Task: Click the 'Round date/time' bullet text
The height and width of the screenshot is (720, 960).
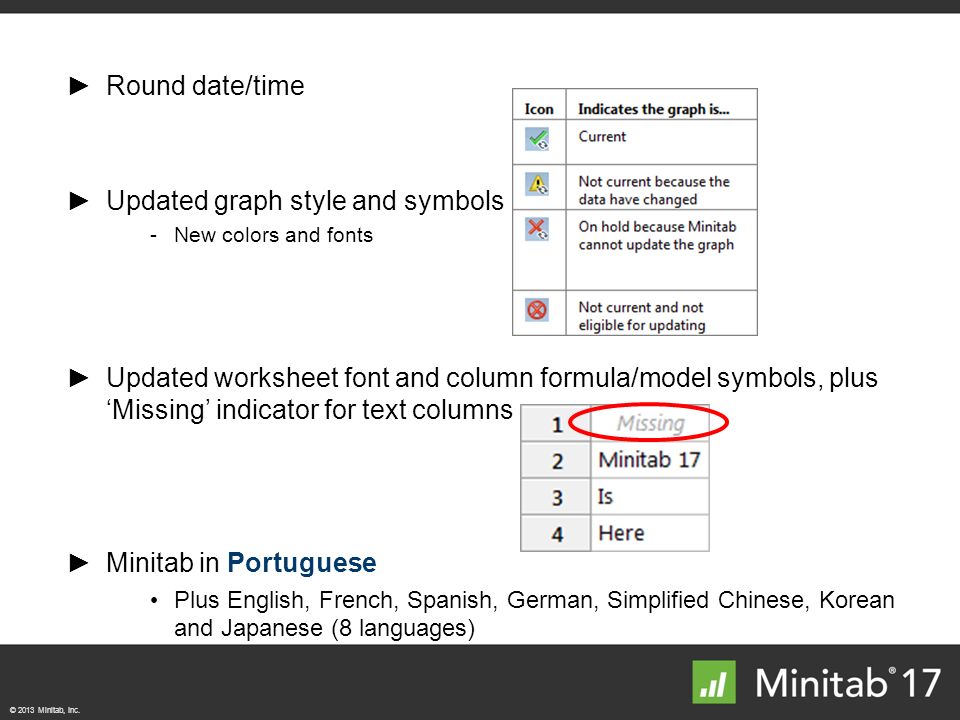Action: [205, 85]
